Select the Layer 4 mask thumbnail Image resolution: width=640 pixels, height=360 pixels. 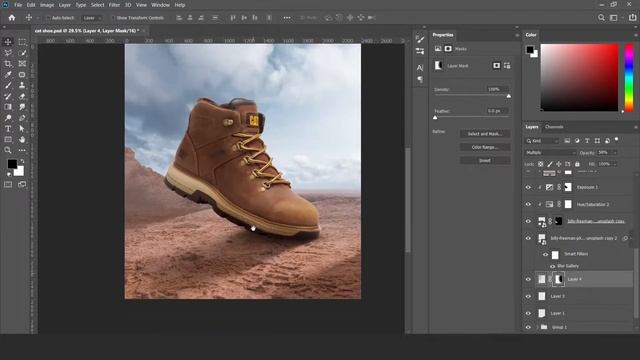559,279
